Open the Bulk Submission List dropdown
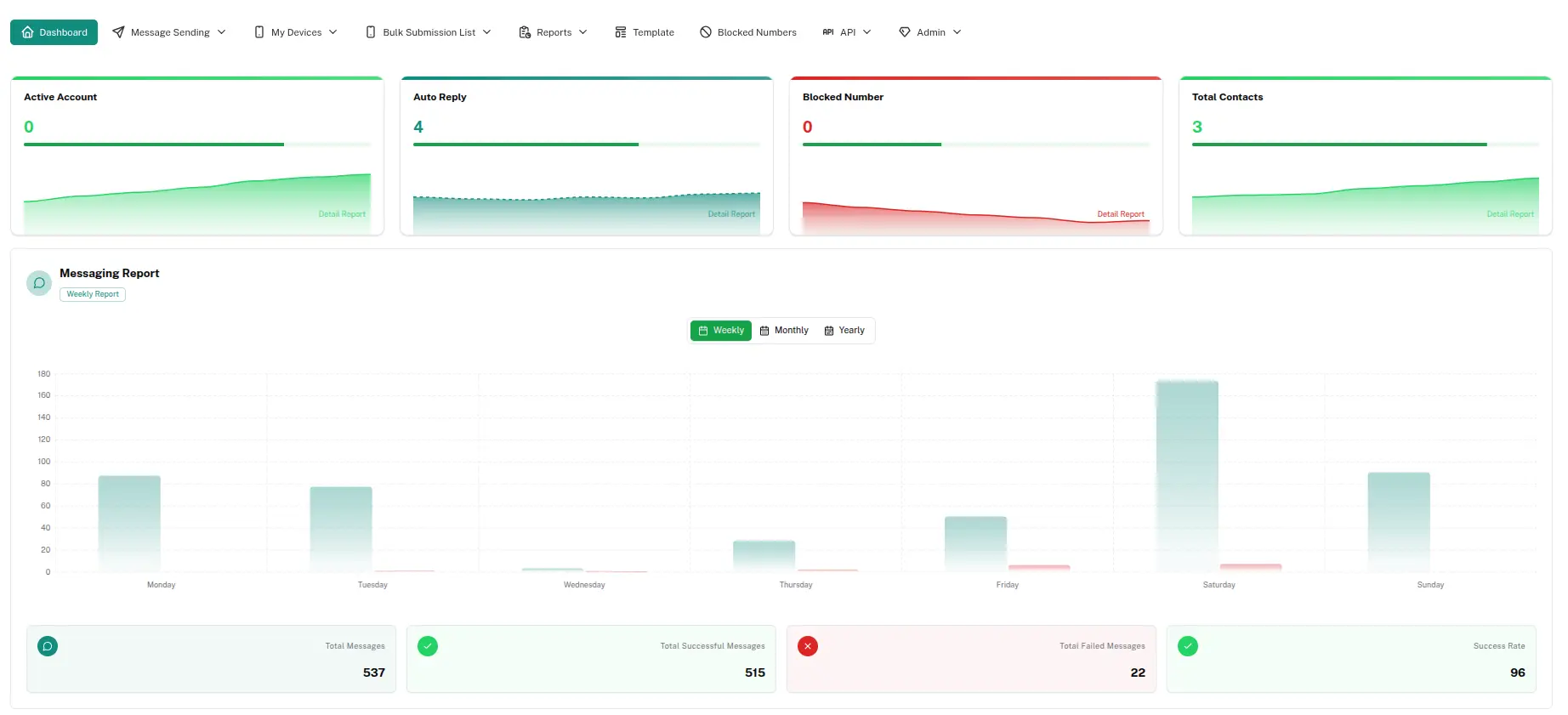1568x715 pixels. 429,32
